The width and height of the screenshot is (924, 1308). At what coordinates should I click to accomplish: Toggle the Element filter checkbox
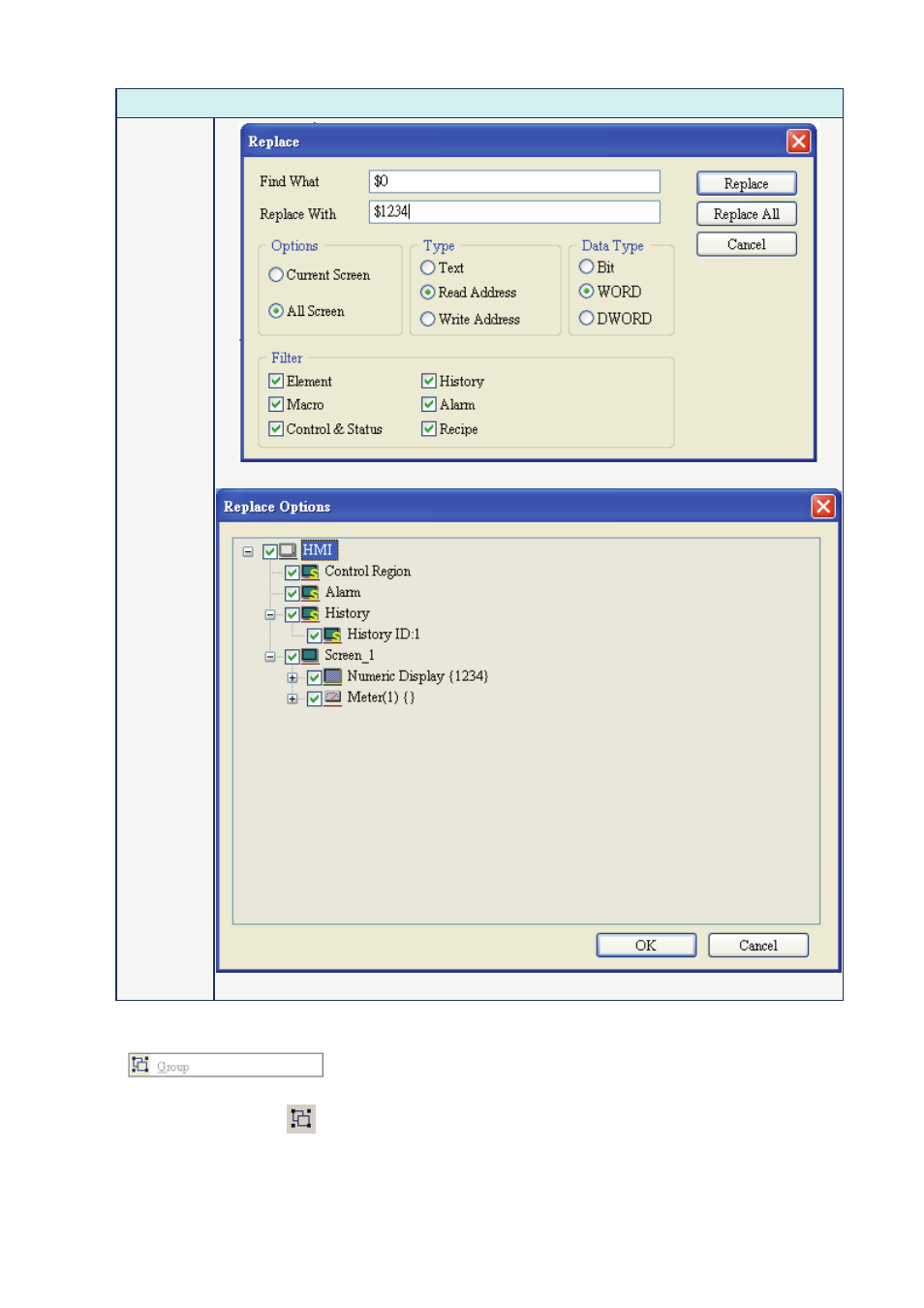[276, 381]
